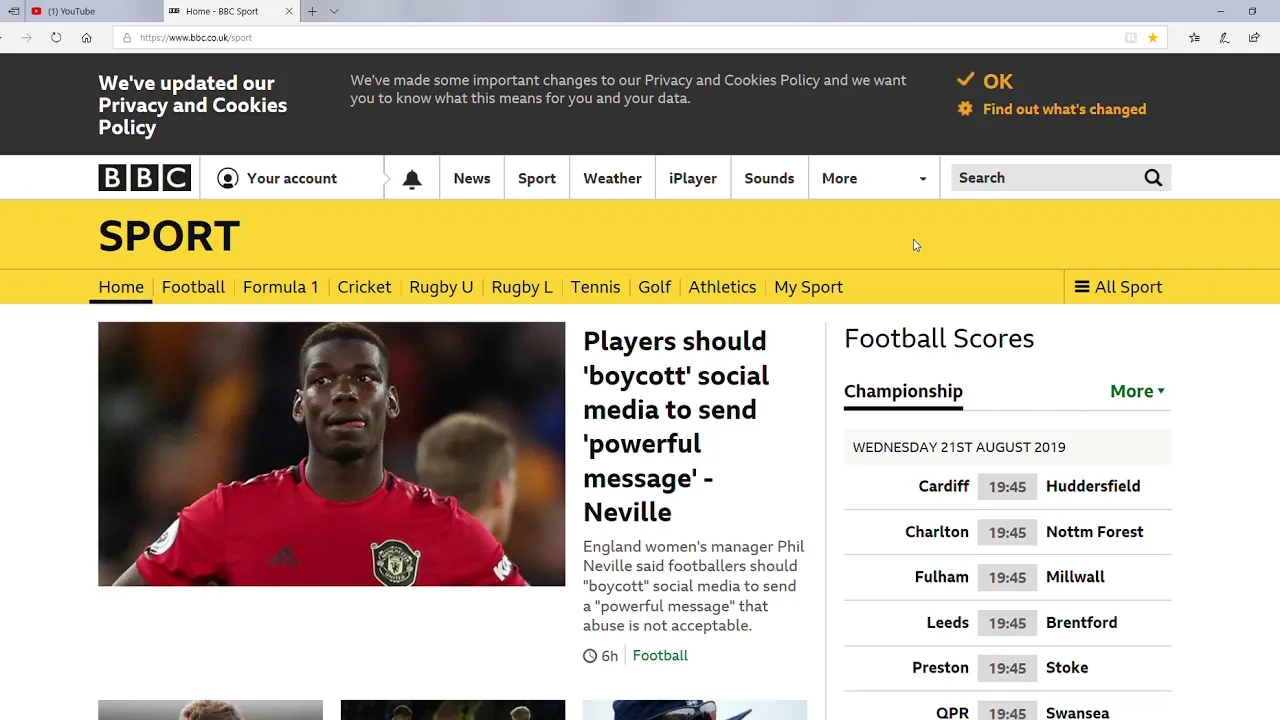The width and height of the screenshot is (1280, 720).
Task: Click the Football tag under the lead story
Action: point(660,656)
